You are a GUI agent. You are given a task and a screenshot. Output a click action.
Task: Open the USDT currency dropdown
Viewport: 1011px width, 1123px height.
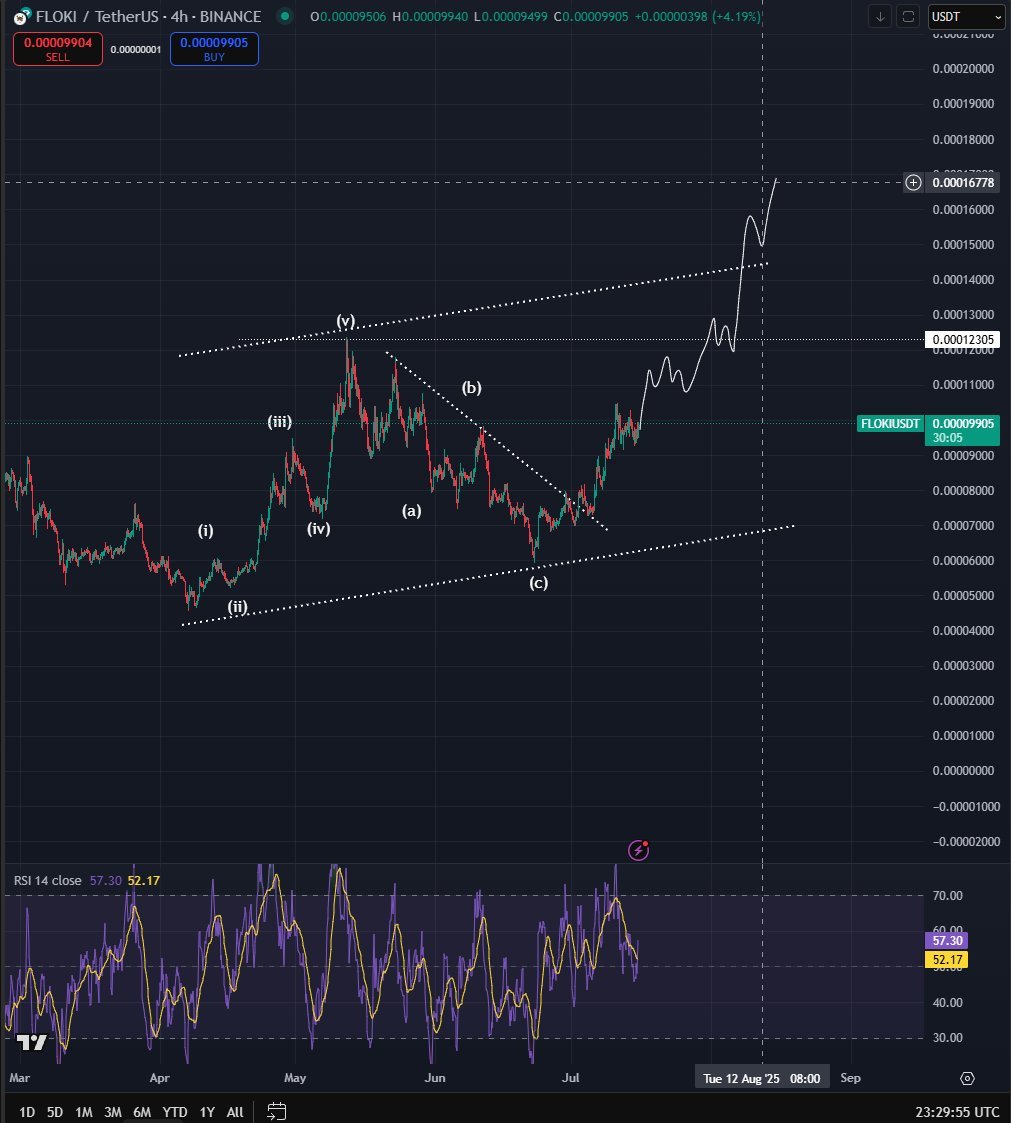click(x=966, y=16)
